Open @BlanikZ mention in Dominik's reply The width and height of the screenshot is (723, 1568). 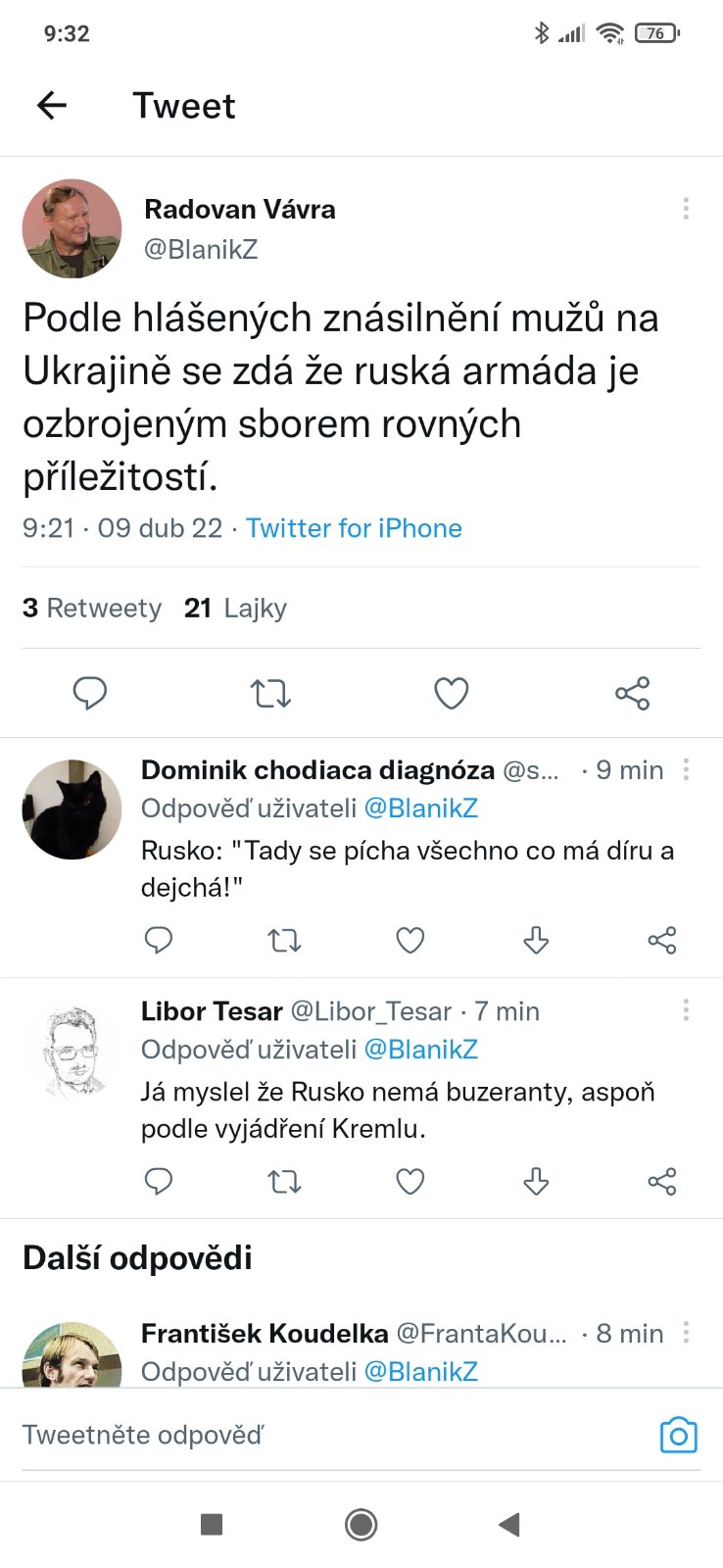(421, 808)
